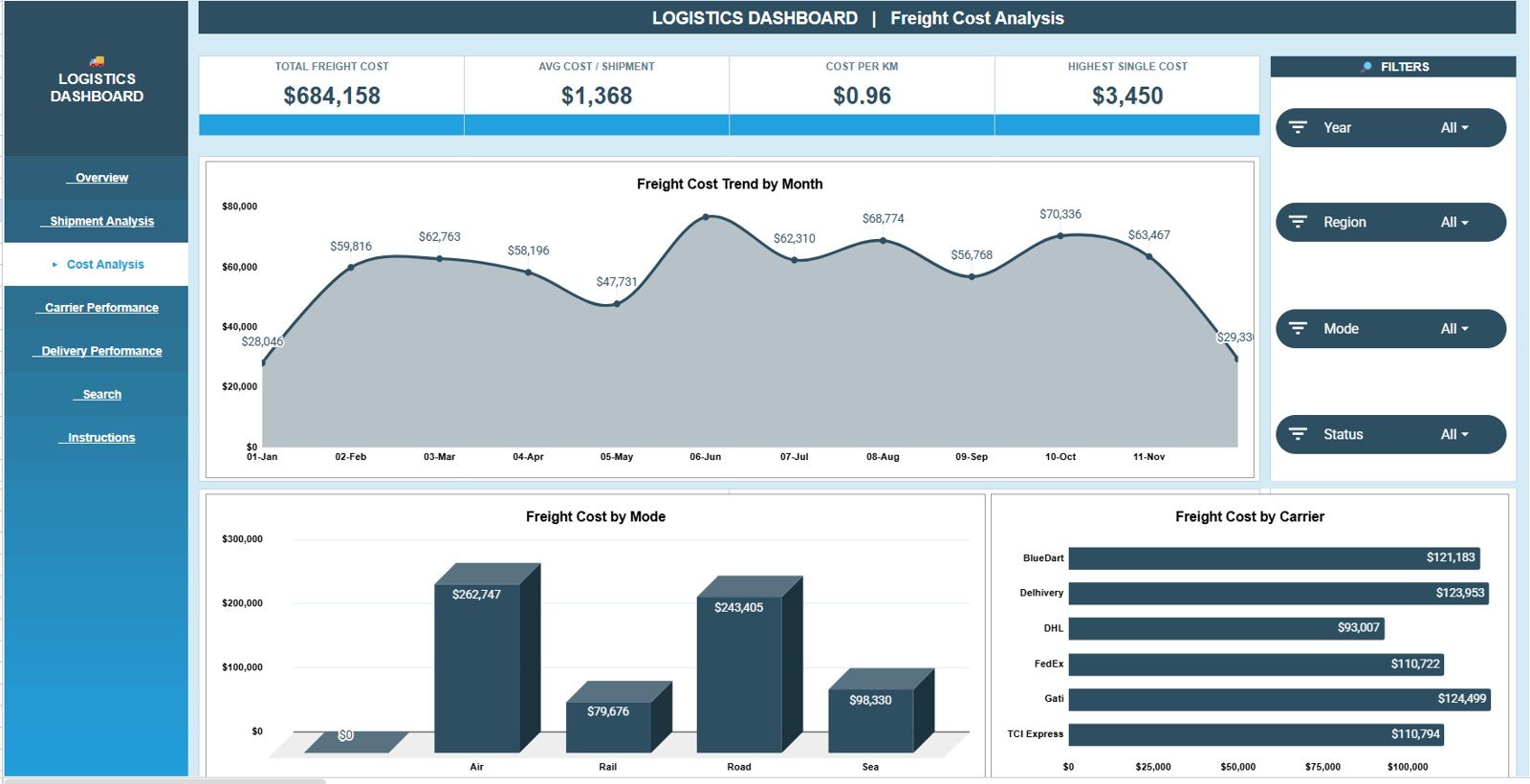Click the BlueDart bar showing $121,183
The image size is (1530, 784).
pos(1274,558)
